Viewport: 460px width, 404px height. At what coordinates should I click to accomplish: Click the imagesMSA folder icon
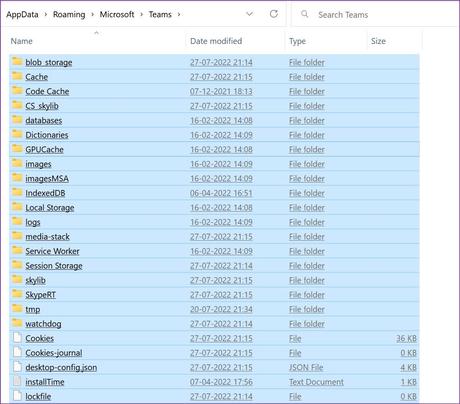17,178
